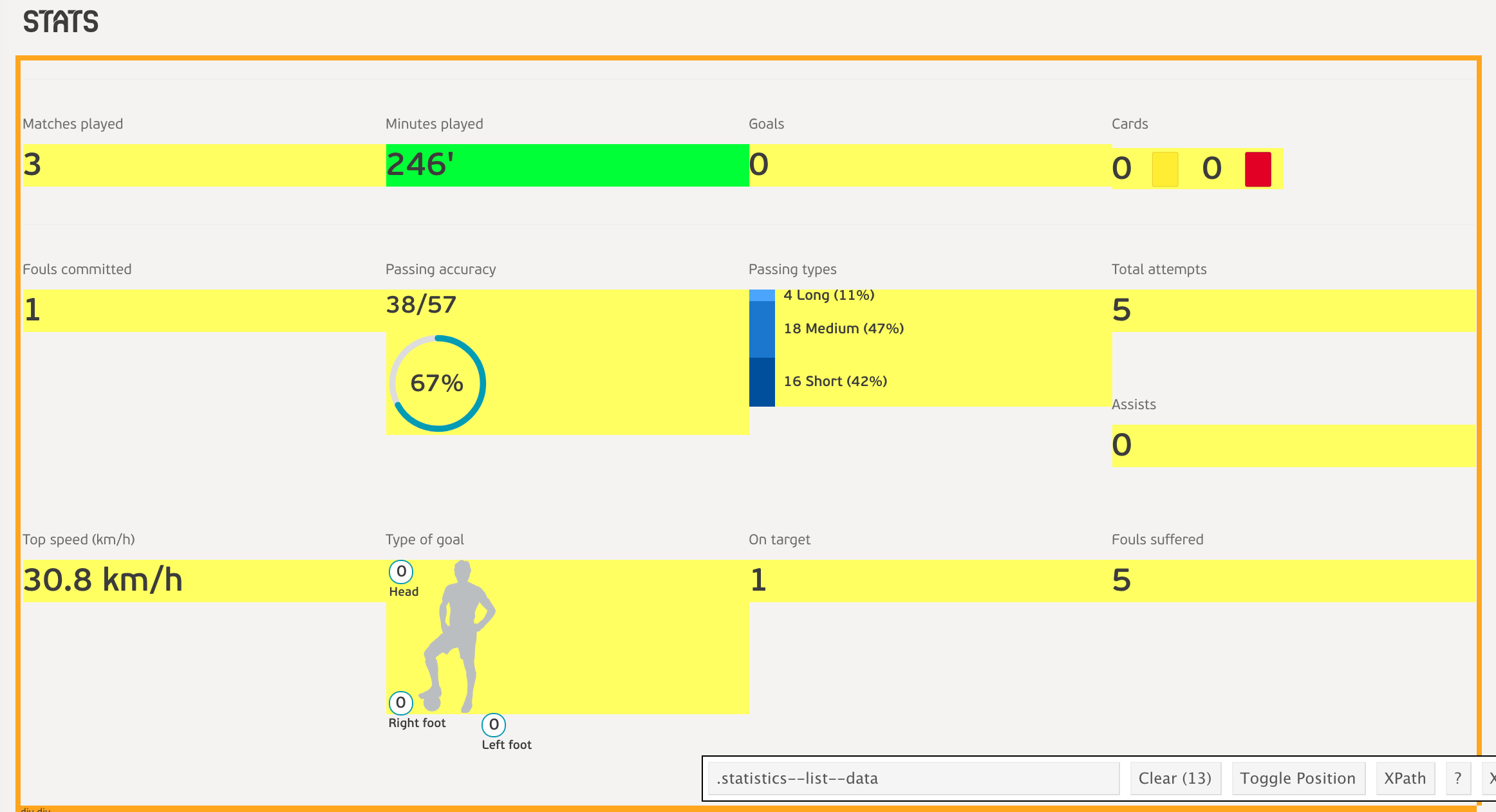Click the STATS heading
This screenshot has height=812, width=1496.
tap(61, 22)
